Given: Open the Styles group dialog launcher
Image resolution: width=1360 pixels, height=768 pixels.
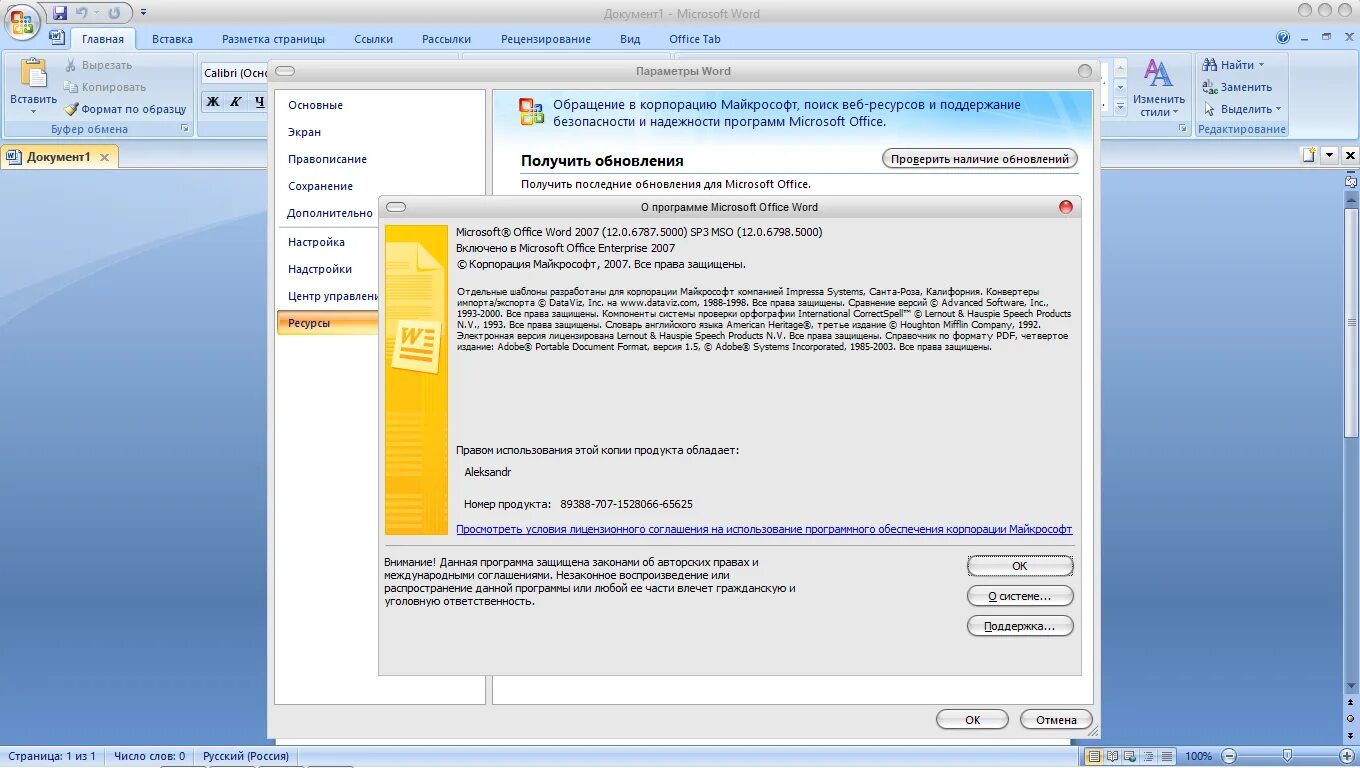Looking at the screenshot, I should tap(1184, 129).
